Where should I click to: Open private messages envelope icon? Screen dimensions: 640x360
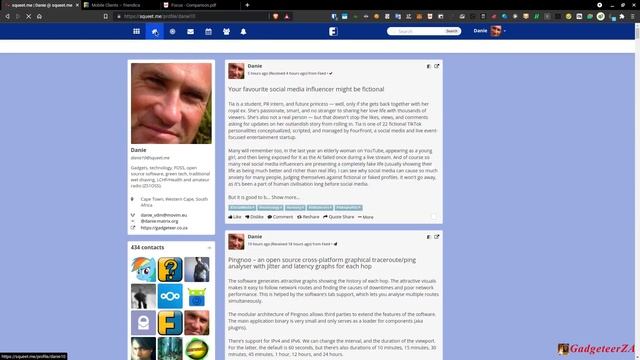190,31
